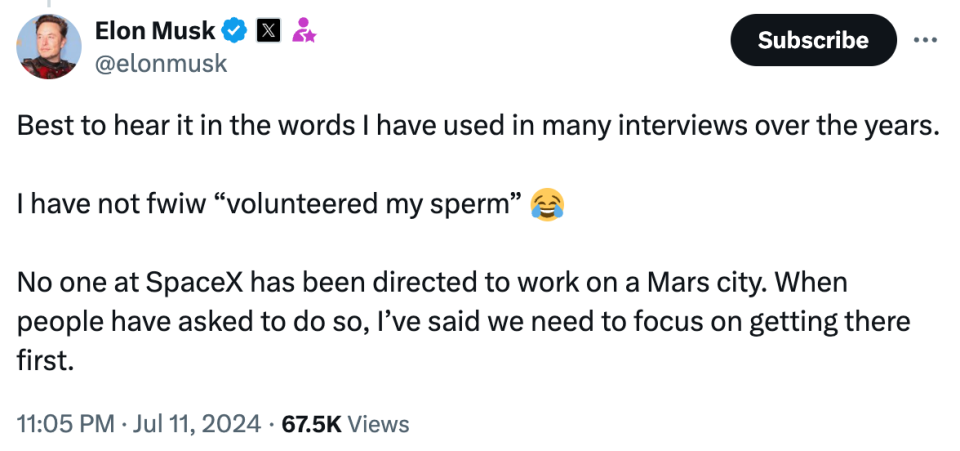
Task: Open the @elonmusk handle link
Action: [160, 64]
